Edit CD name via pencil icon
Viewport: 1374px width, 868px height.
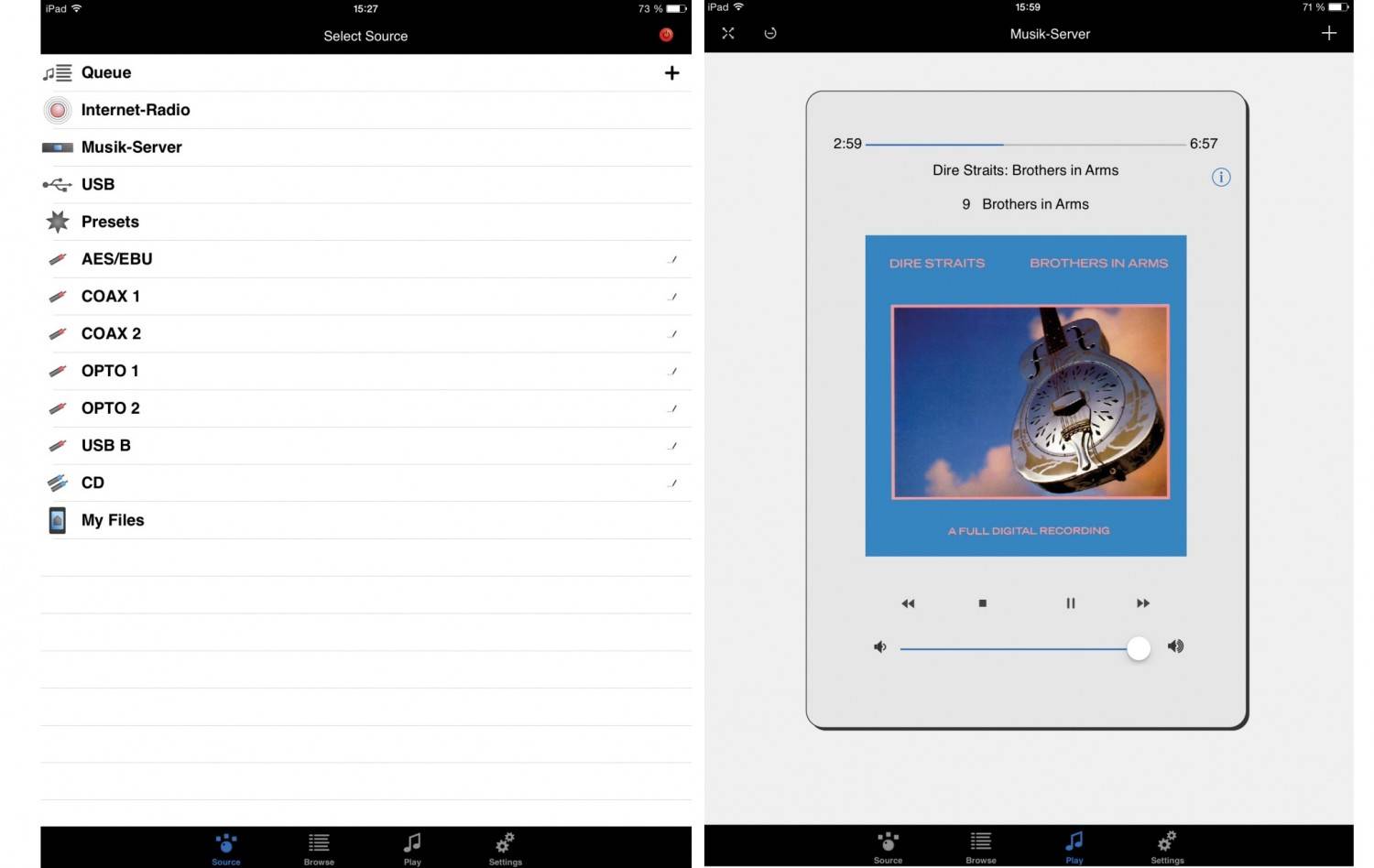coord(673,483)
